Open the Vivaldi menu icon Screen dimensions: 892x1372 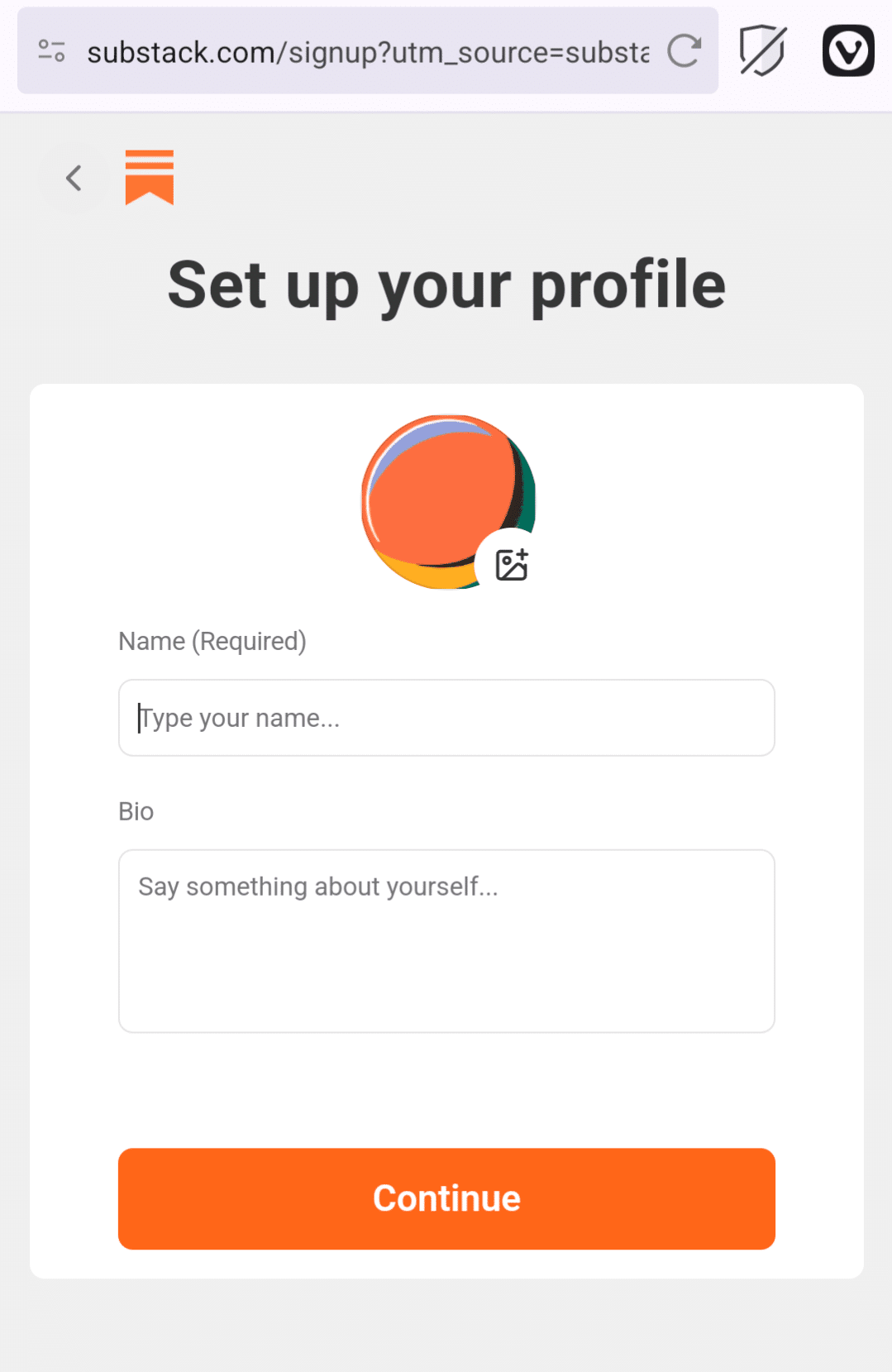tap(848, 51)
